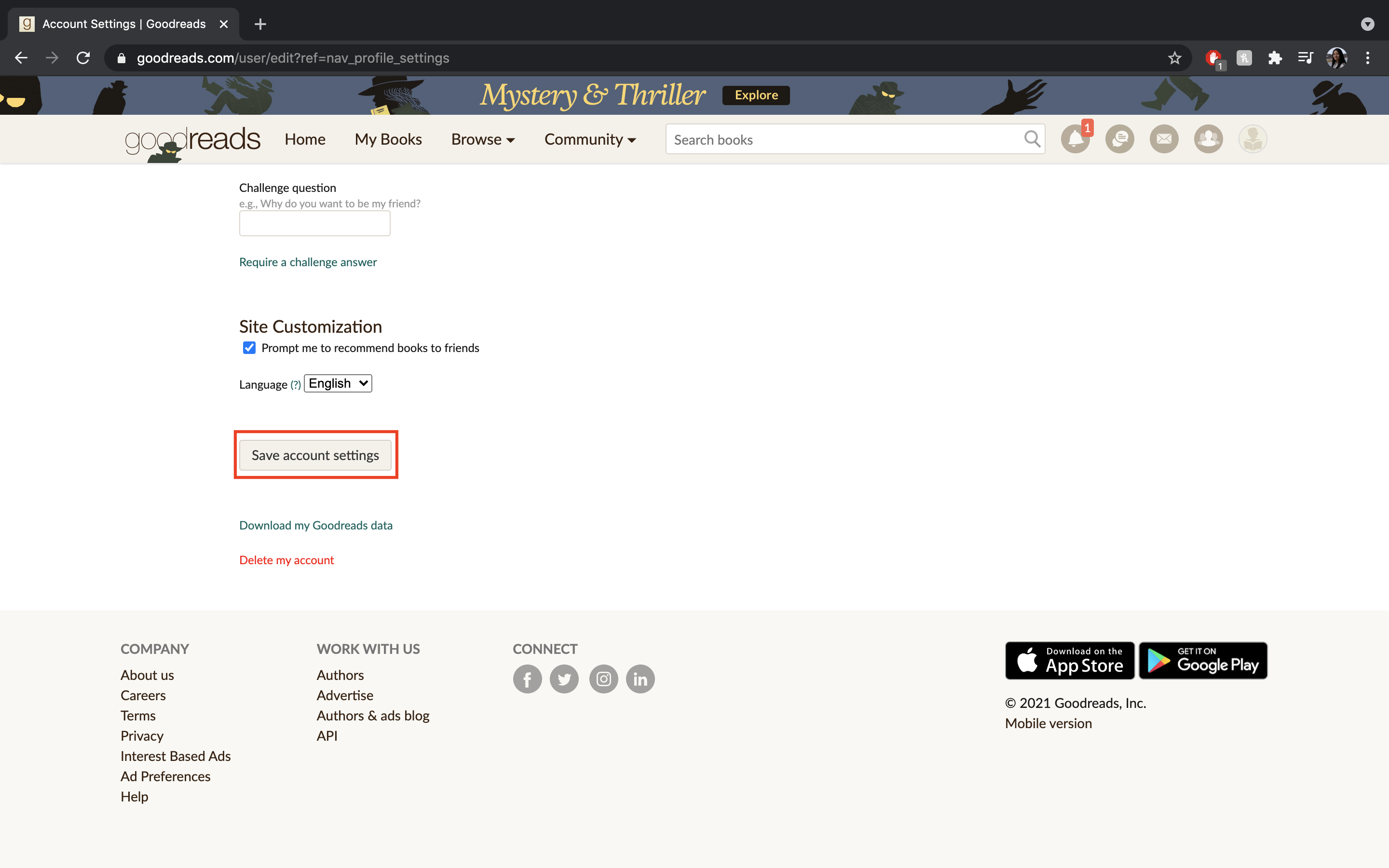
Task: Expand the Language dropdown menu
Action: (337, 382)
